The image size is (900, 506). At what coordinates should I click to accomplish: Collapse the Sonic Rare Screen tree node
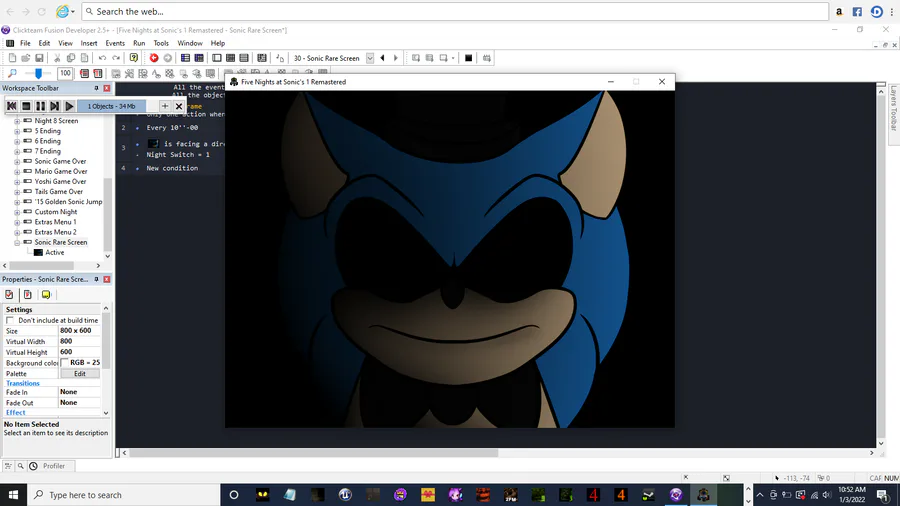click(x=17, y=243)
